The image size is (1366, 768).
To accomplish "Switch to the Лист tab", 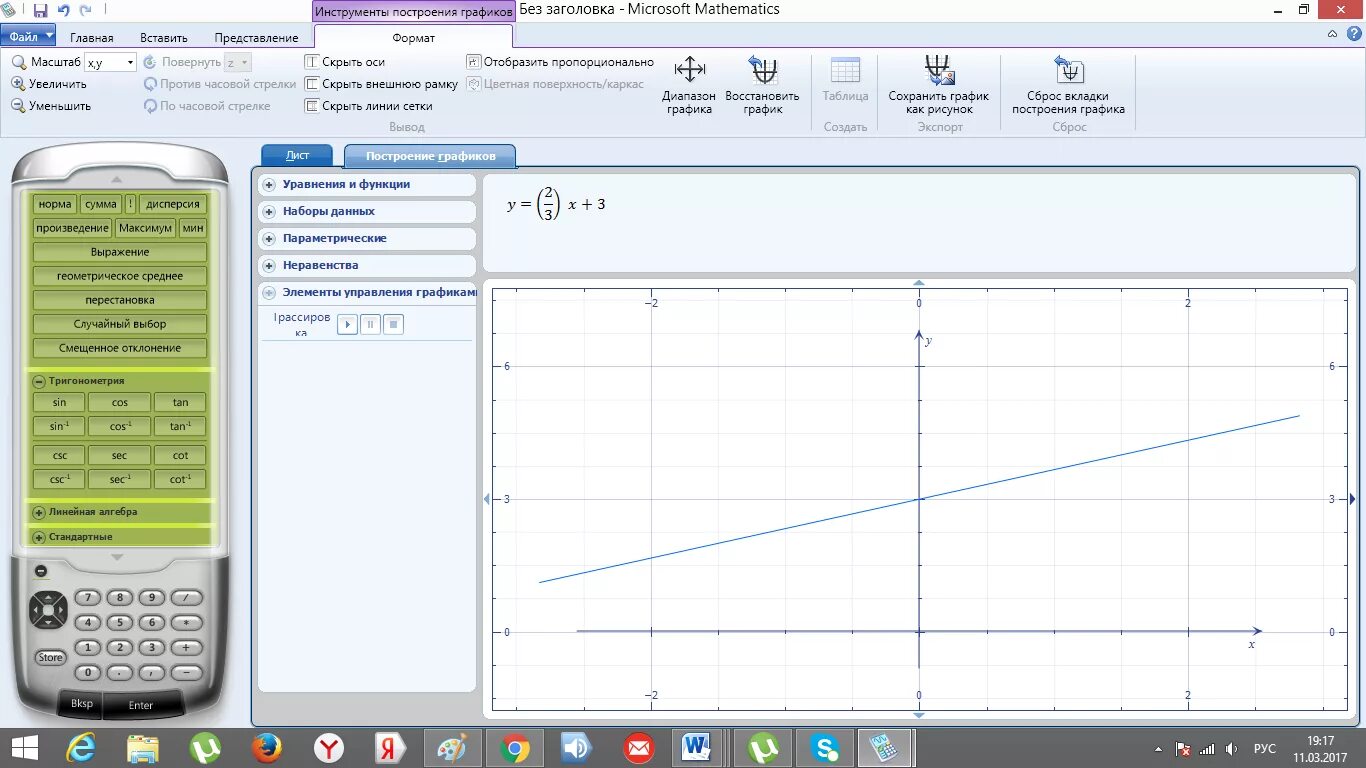I will click(297, 155).
